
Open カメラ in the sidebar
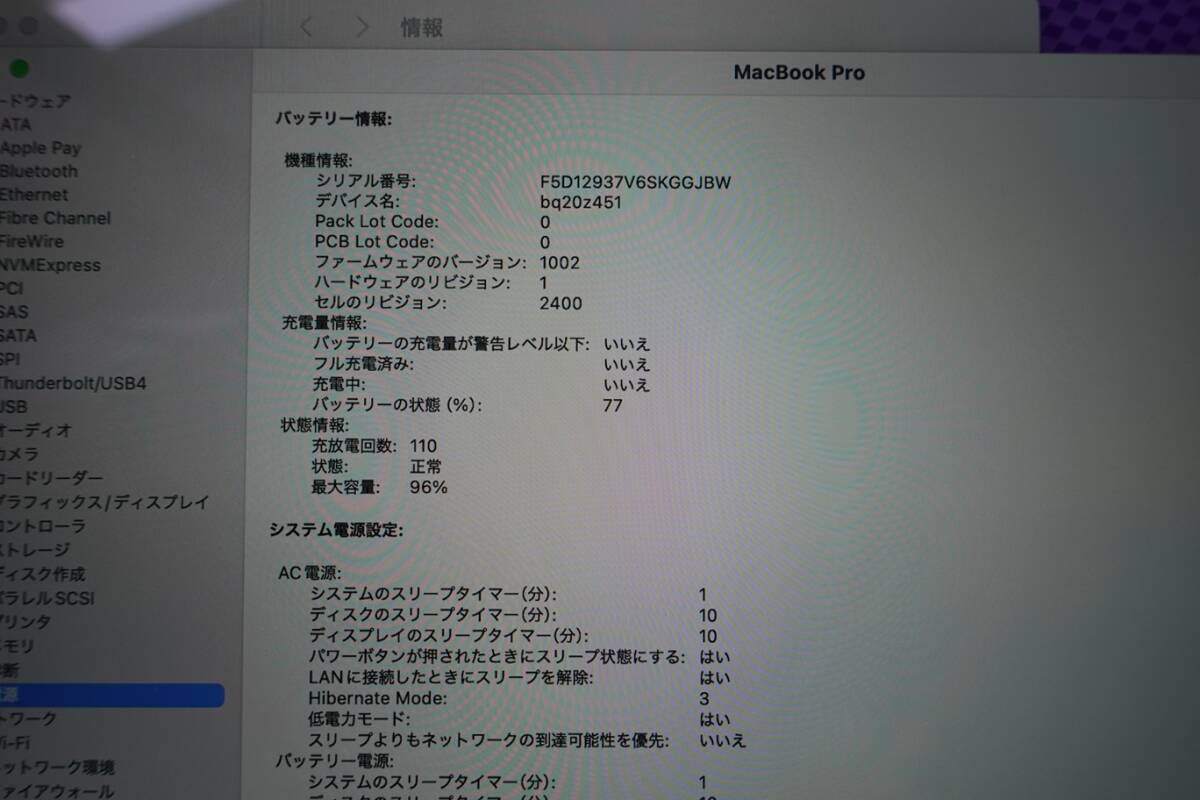(20, 454)
